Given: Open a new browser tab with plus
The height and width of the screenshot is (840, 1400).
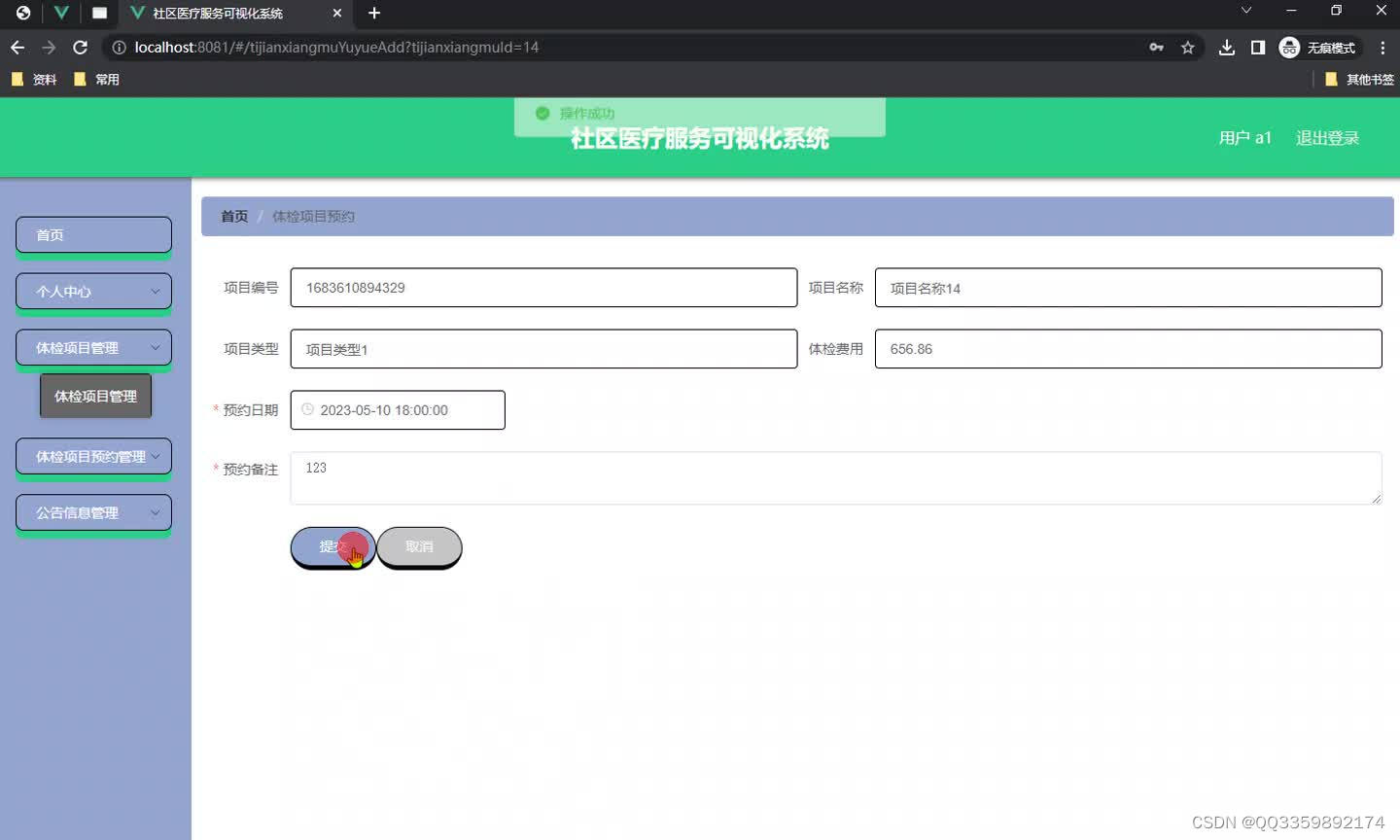Looking at the screenshot, I should [x=374, y=13].
